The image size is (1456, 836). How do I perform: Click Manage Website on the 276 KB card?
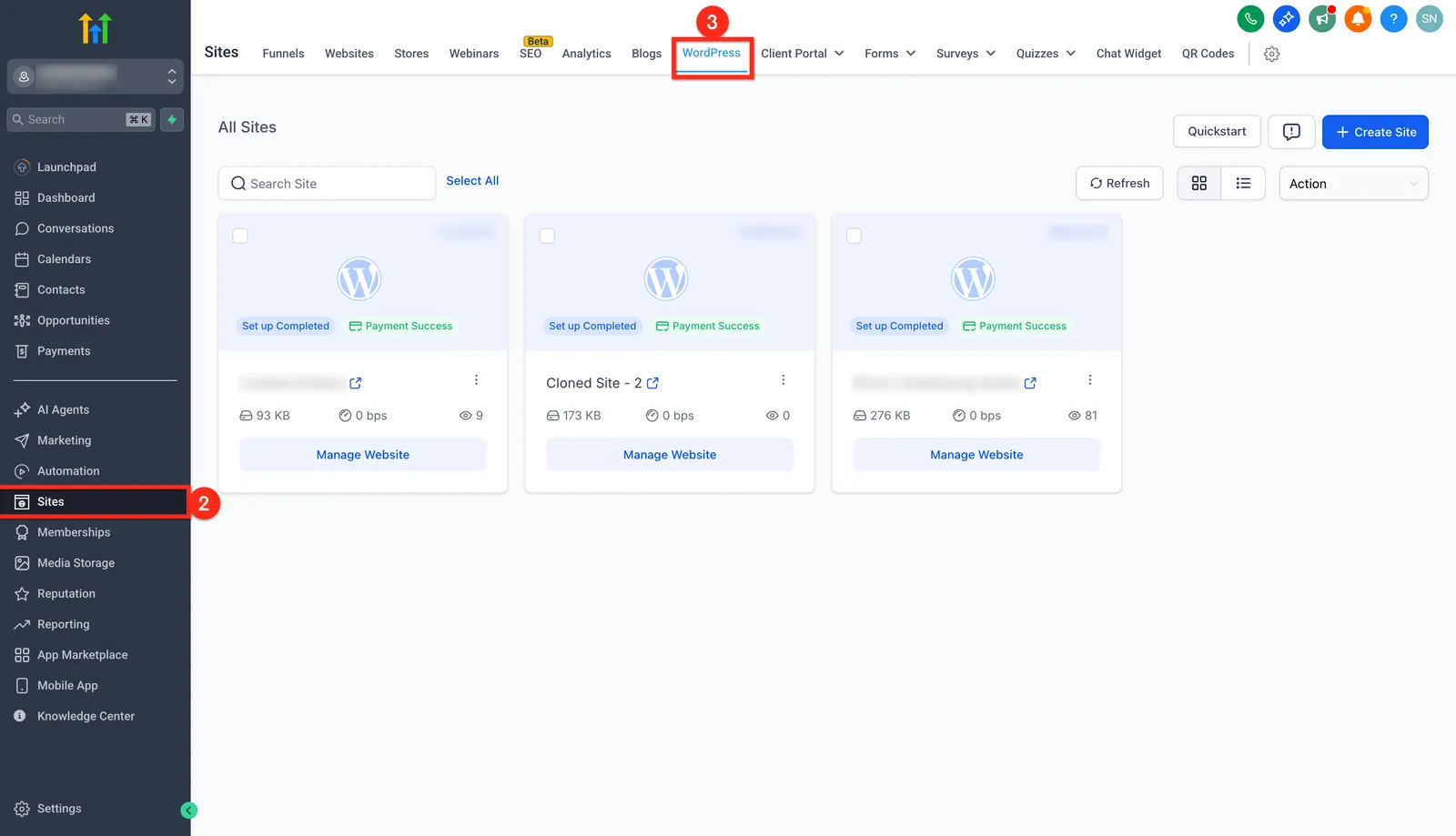[x=976, y=455]
